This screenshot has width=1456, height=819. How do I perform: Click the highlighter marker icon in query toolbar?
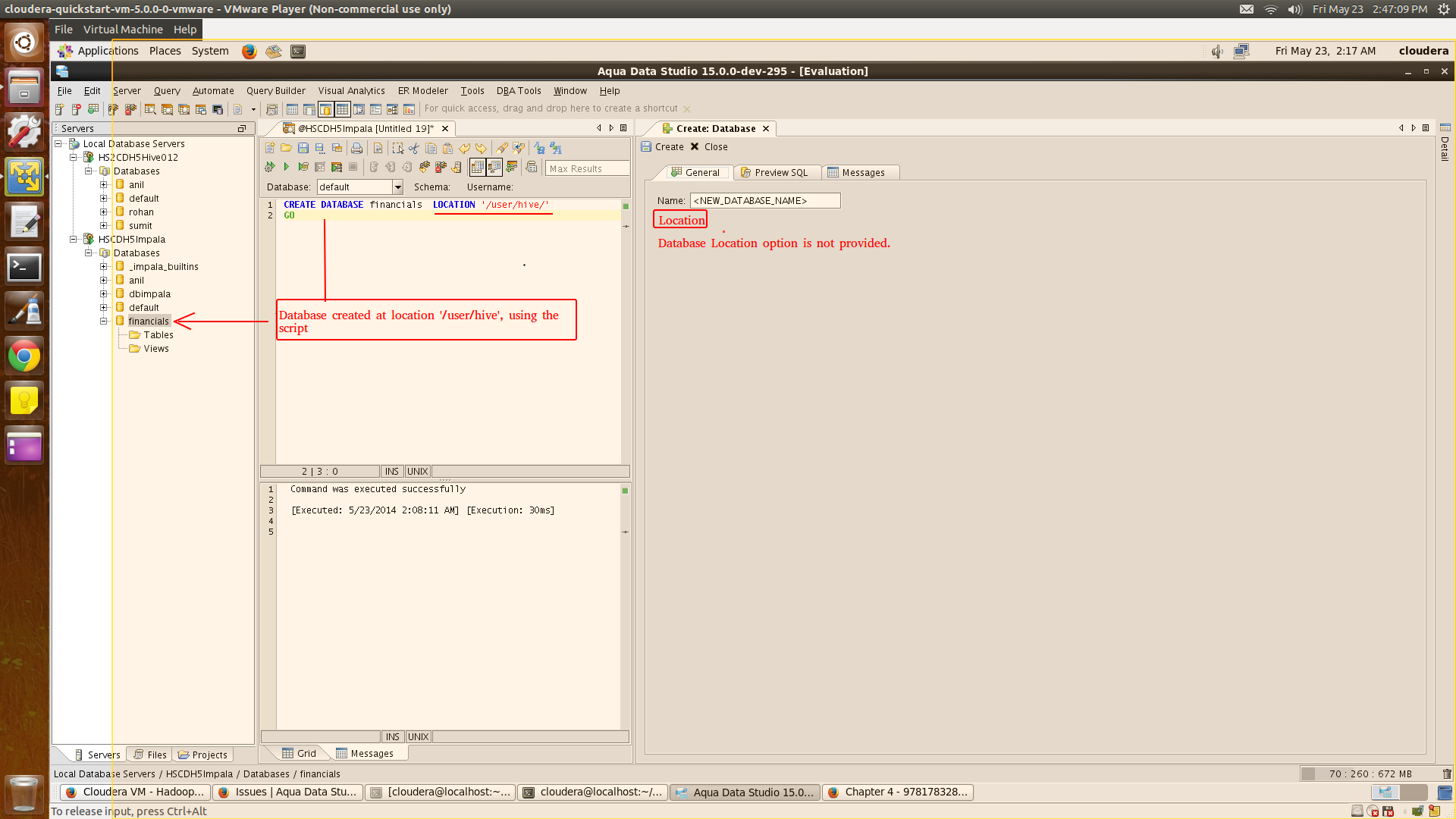pyautogui.click(x=502, y=148)
